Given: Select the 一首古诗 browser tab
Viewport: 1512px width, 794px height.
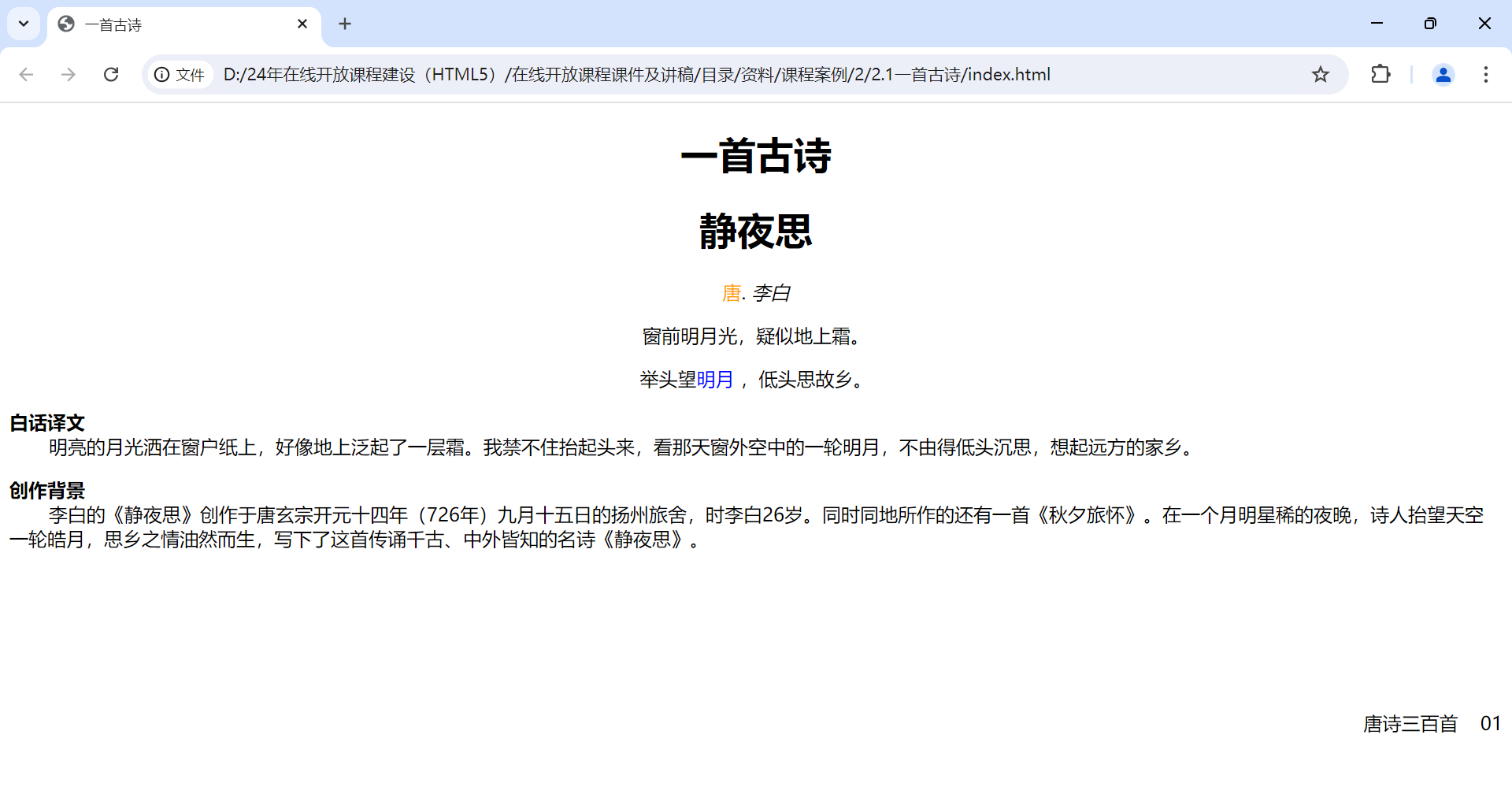Looking at the screenshot, I should [184, 24].
